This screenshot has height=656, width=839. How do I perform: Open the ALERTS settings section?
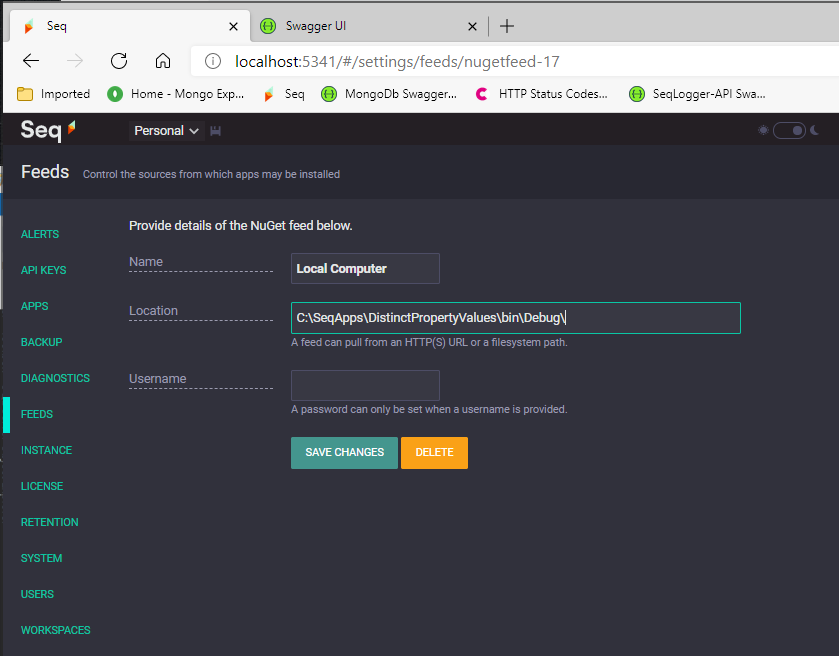40,234
